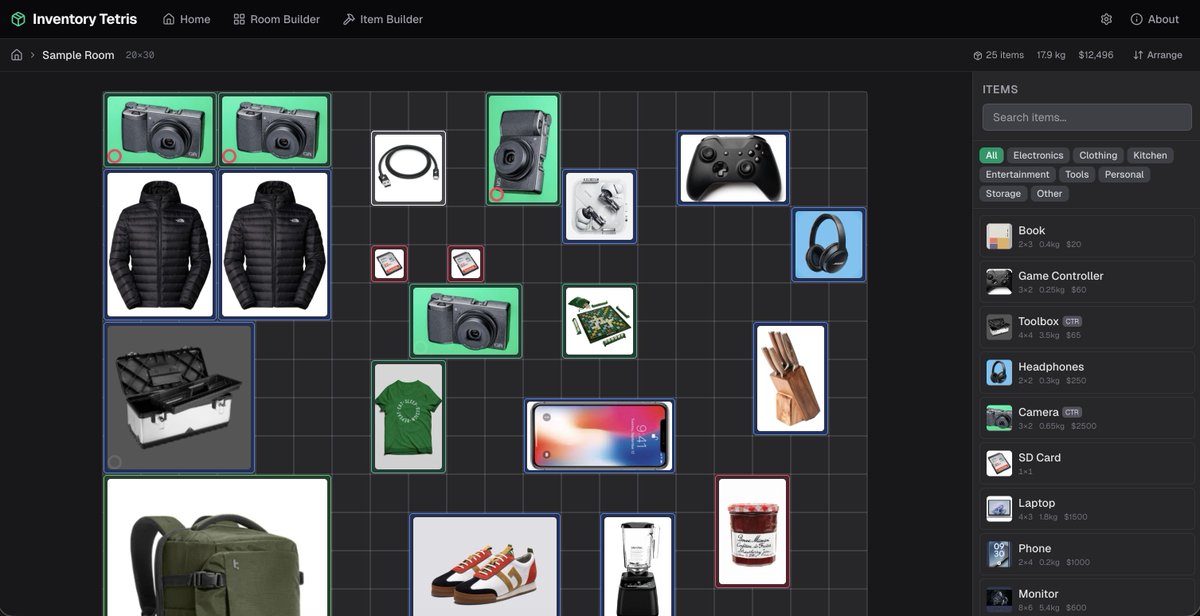Select the black game controller on the grid
The height and width of the screenshot is (616, 1200).
tap(733, 168)
